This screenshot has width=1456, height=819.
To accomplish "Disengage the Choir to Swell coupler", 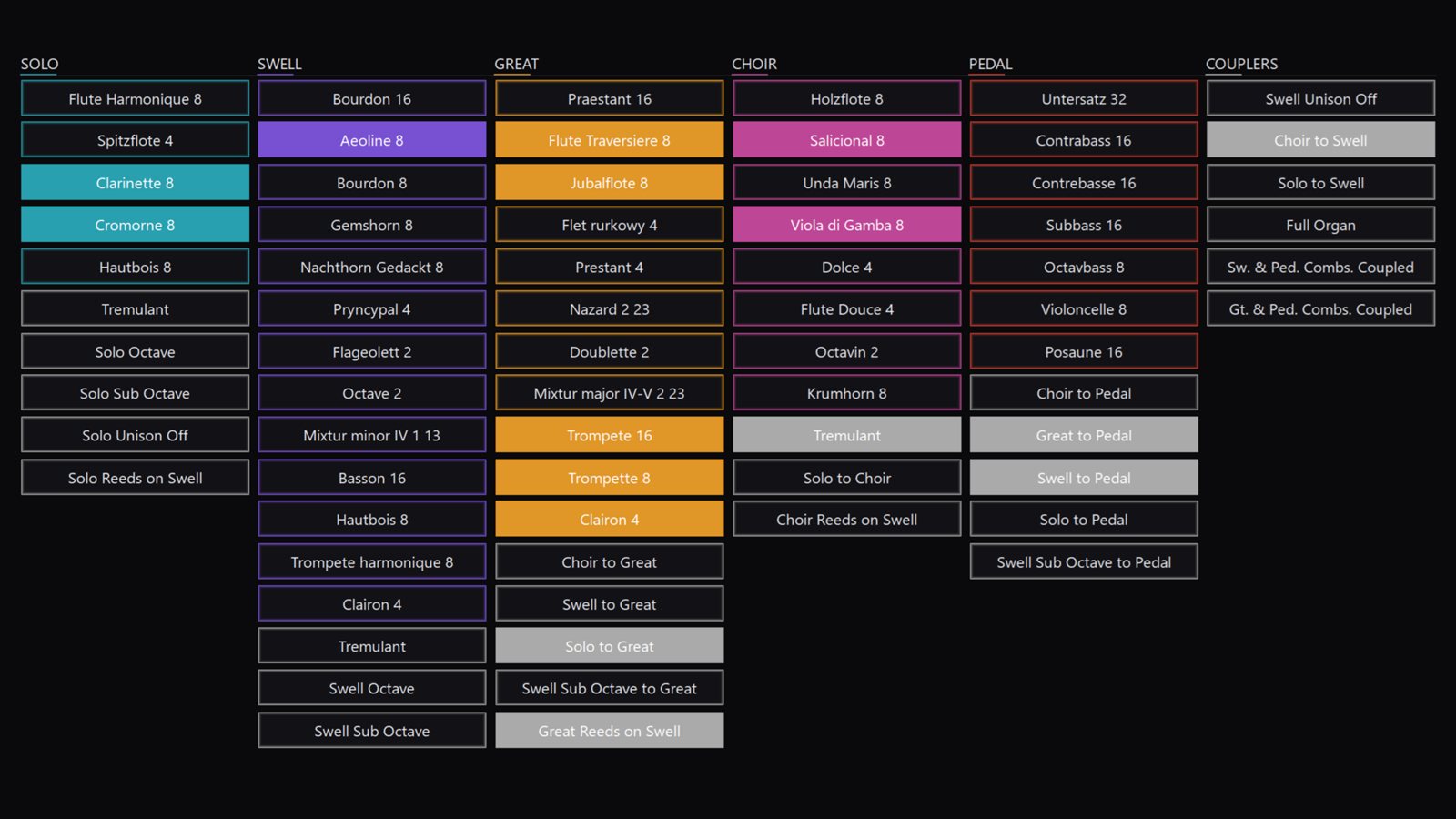I will point(1321,140).
